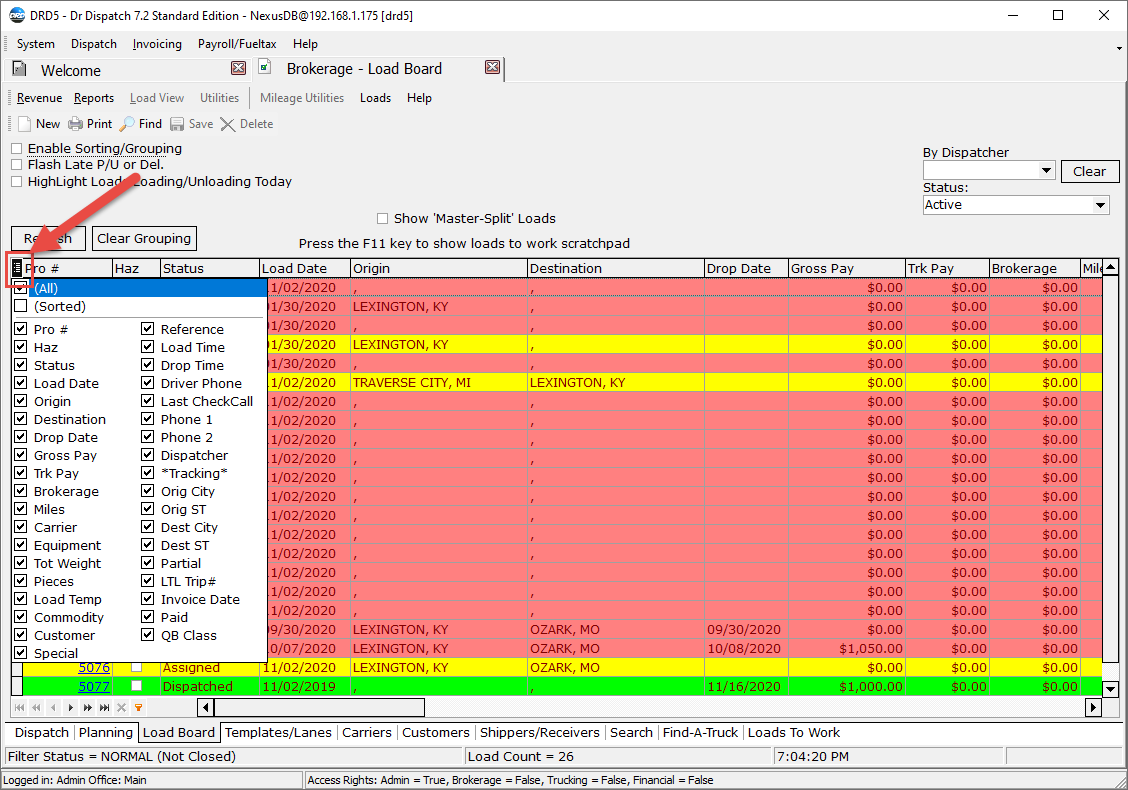Uncheck the Invoice Date column
Screen dimensions: 1128x790
(x=147, y=599)
